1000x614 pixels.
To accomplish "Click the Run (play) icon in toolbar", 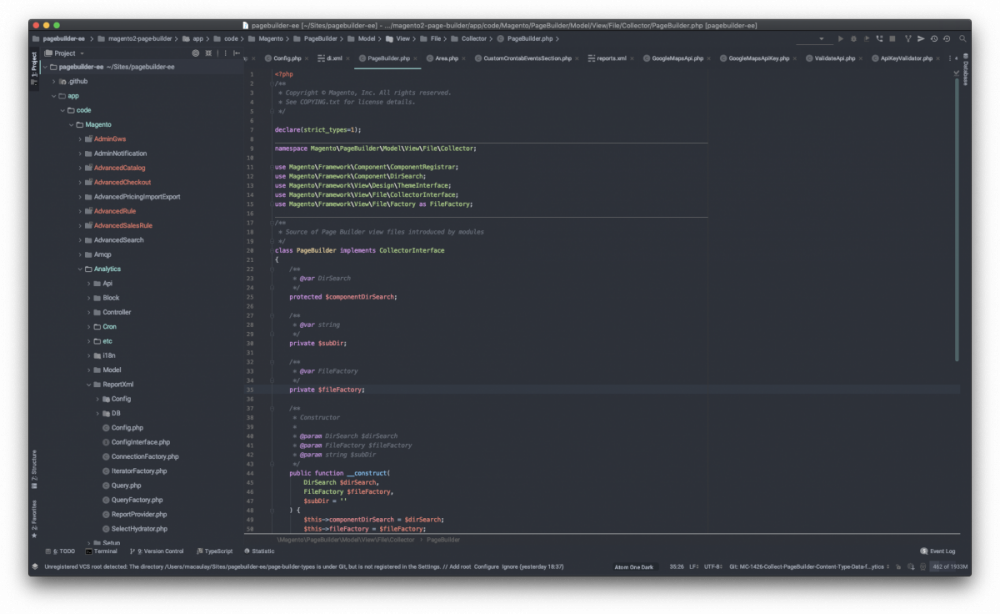I will point(841,39).
